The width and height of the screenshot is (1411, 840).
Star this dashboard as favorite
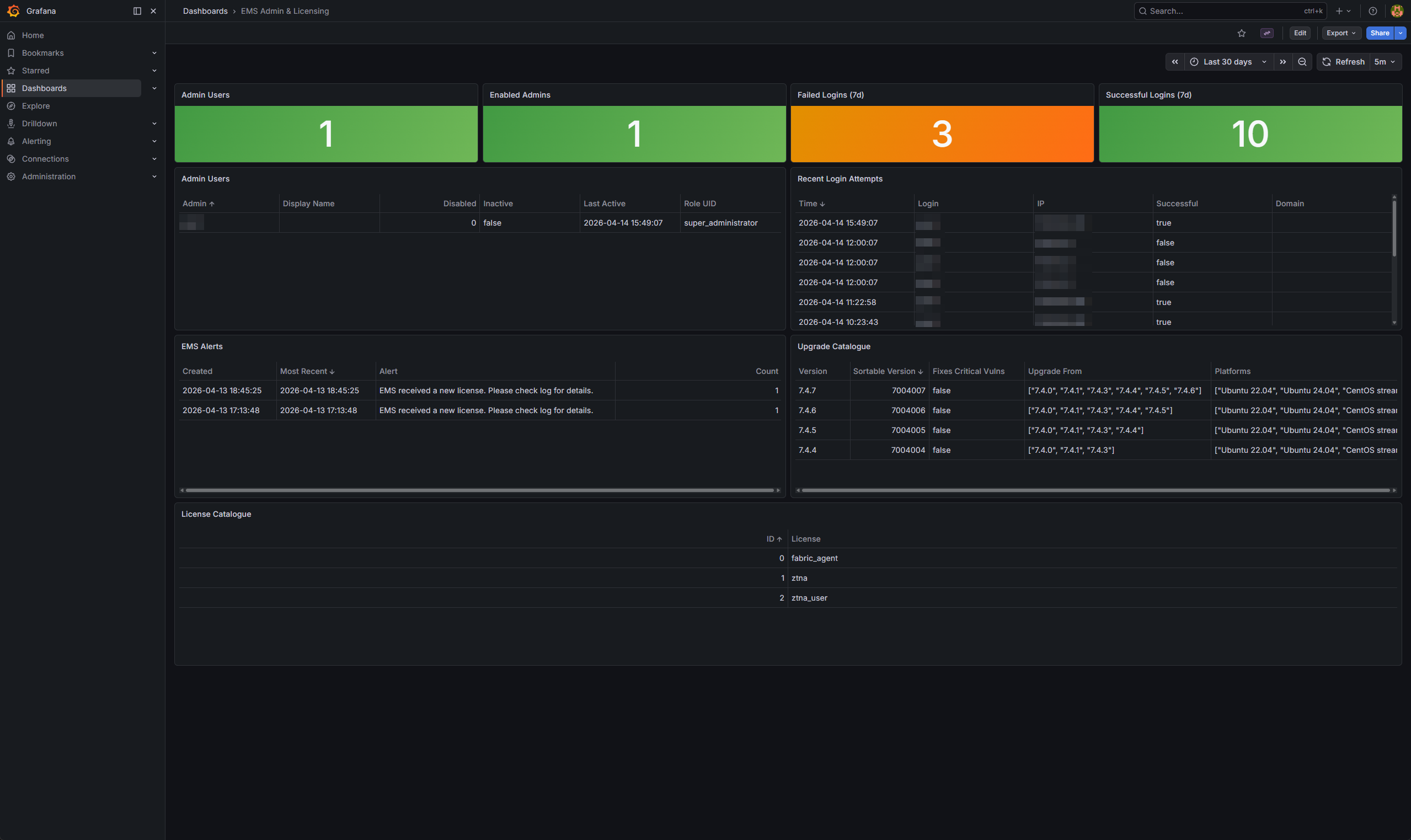1241,33
